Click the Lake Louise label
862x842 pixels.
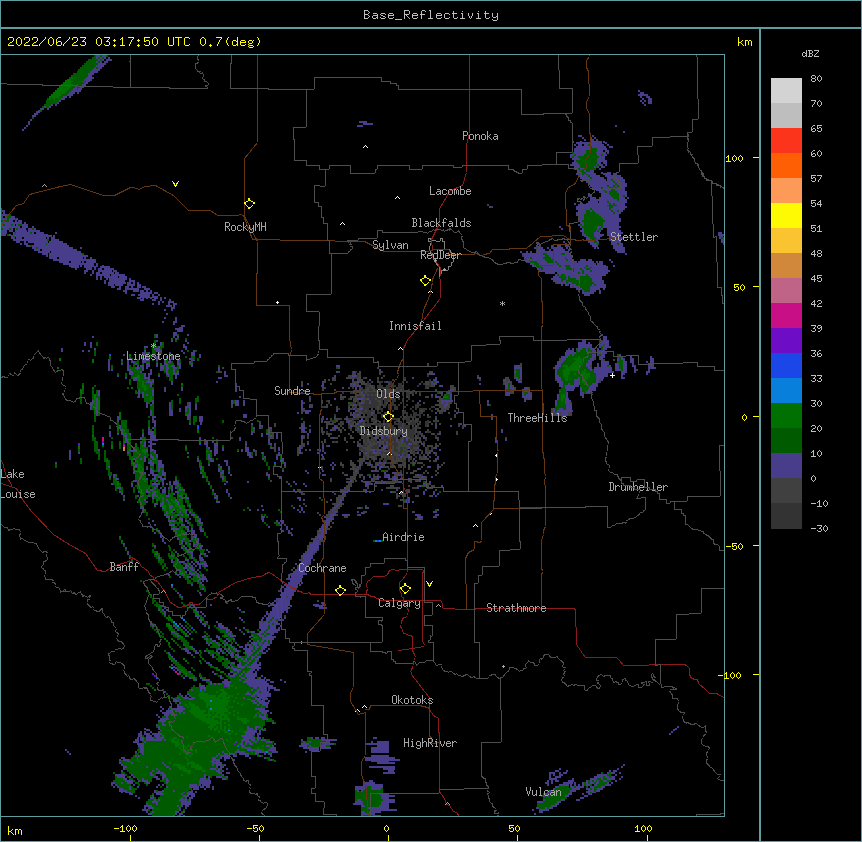(x=18, y=484)
